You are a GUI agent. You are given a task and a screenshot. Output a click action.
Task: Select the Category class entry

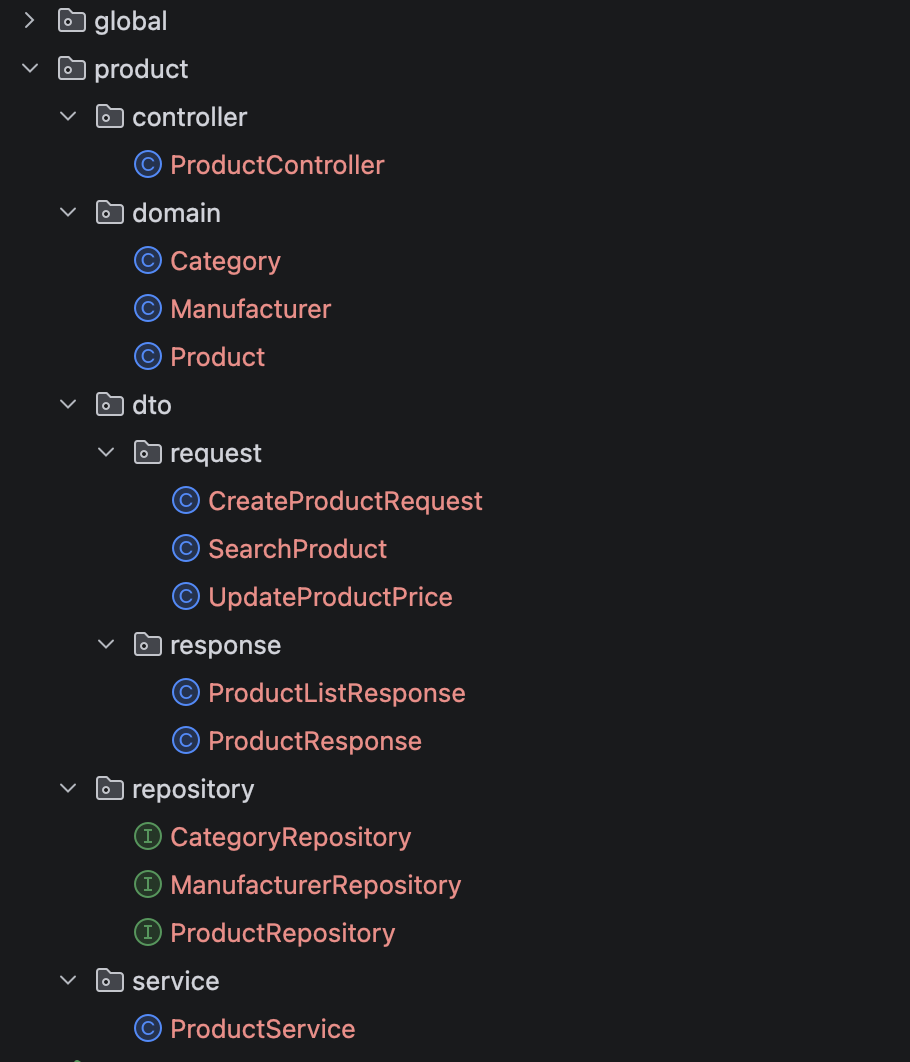pos(225,261)
